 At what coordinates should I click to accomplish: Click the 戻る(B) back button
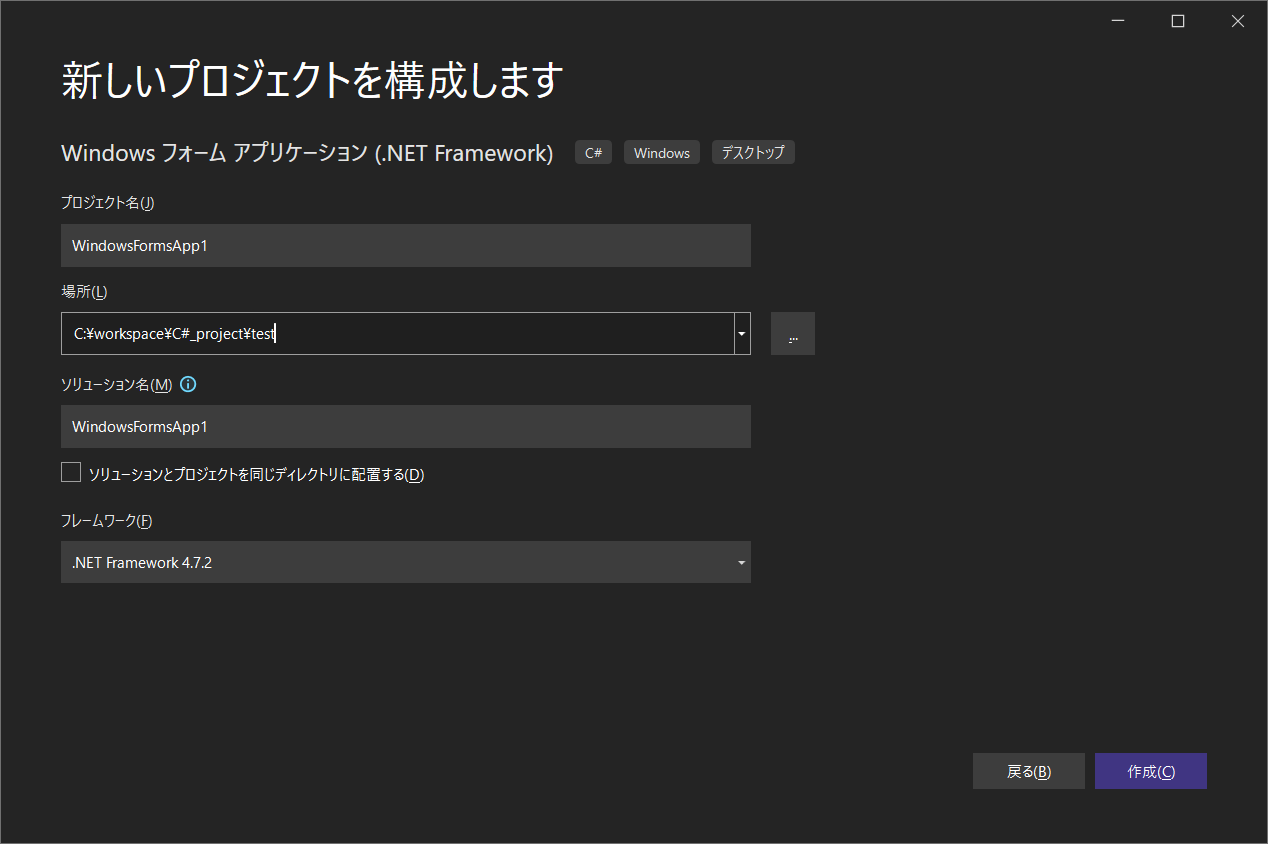(1029, 771)
